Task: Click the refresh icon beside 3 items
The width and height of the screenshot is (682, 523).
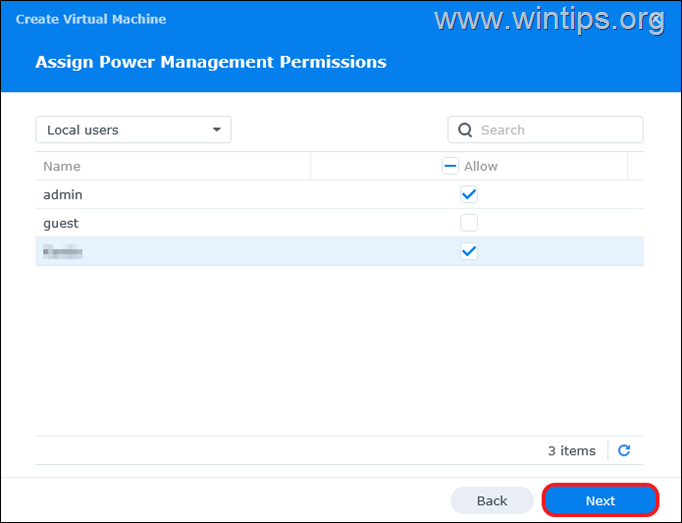Action: pos(624,451)
